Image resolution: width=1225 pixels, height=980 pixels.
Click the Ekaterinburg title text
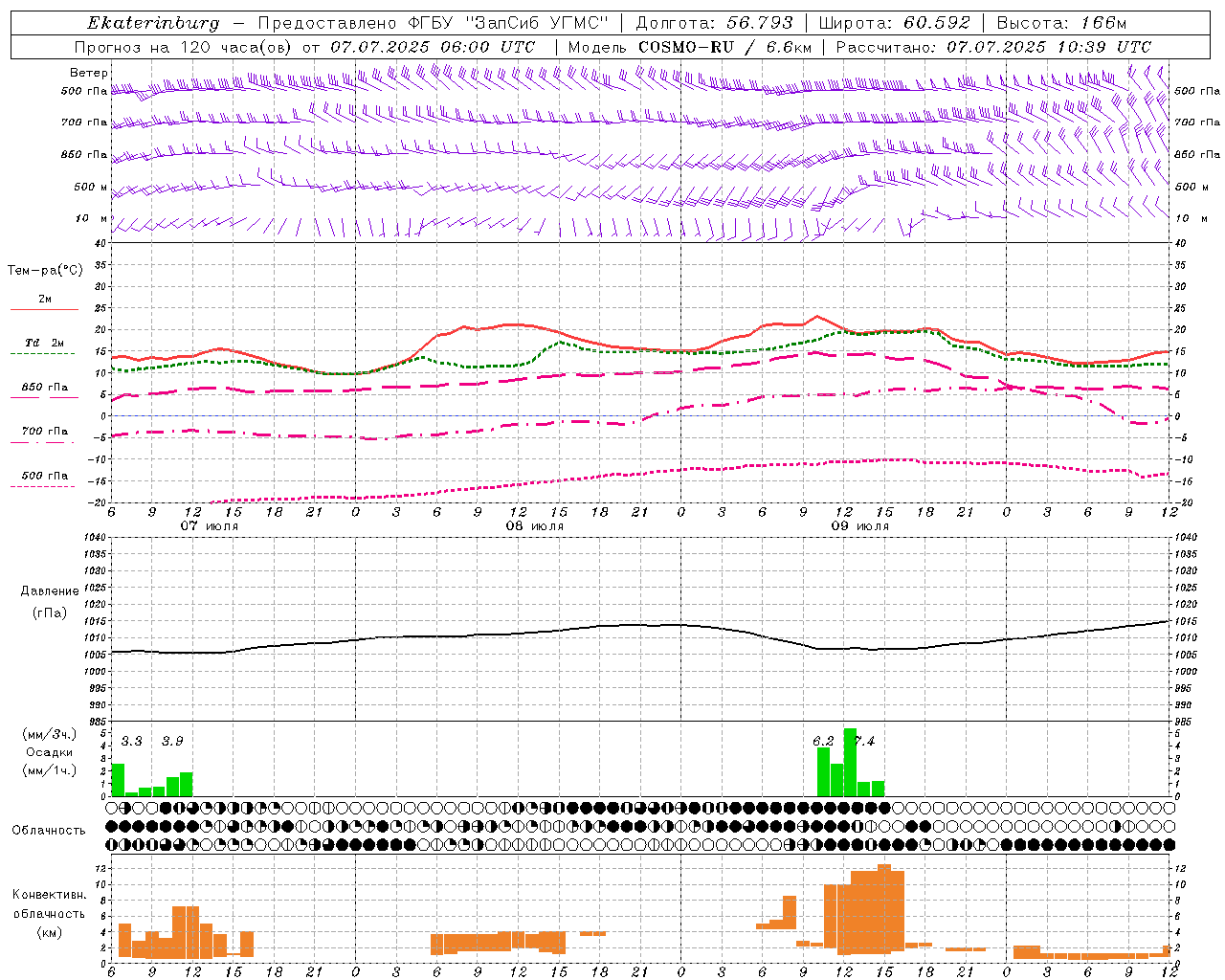[153, 23]
